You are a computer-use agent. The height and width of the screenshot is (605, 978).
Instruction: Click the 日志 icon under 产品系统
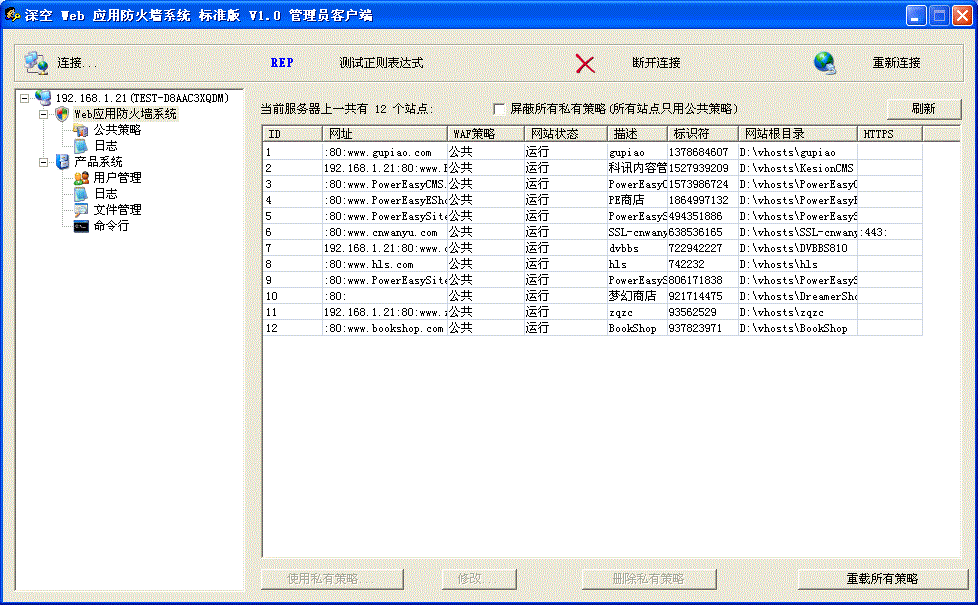click(81, 194)
